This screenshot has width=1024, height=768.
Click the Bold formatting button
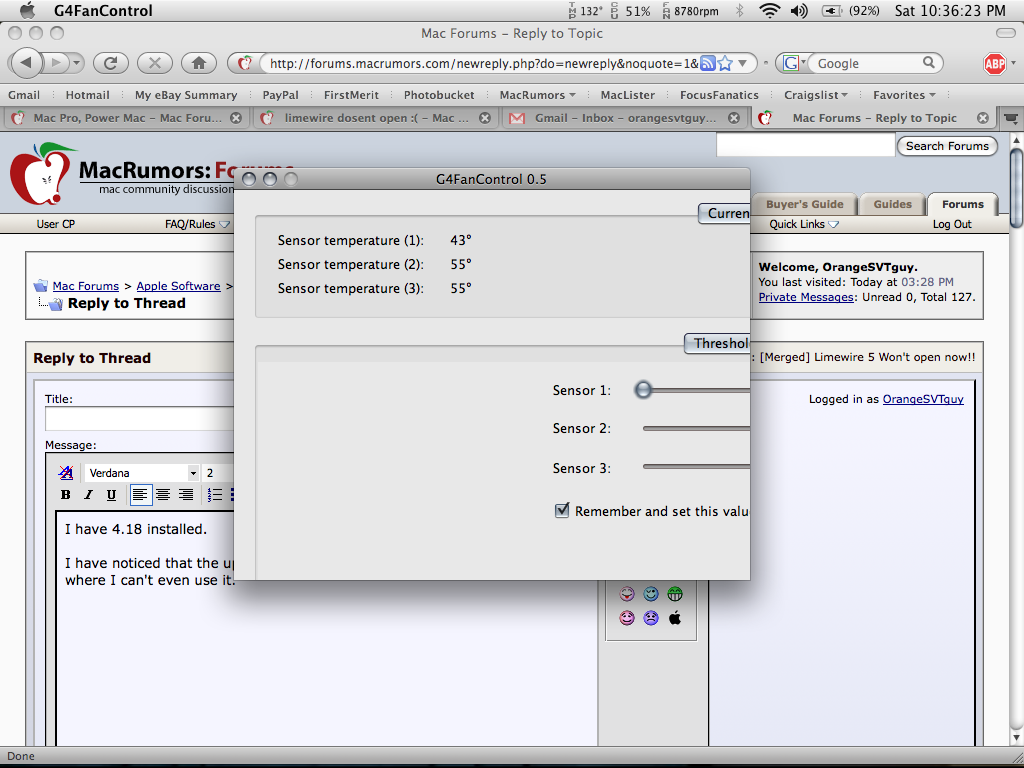[x=65, y=494]
